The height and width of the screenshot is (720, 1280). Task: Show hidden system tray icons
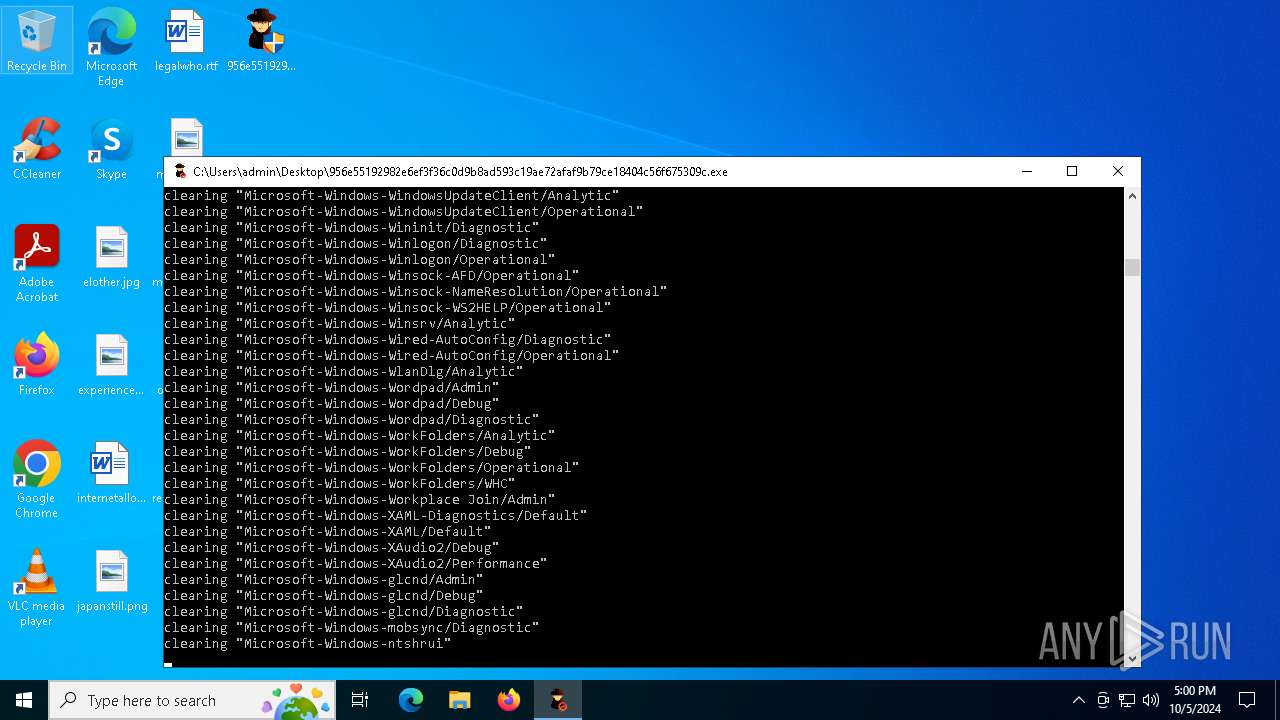[1078, 700]
